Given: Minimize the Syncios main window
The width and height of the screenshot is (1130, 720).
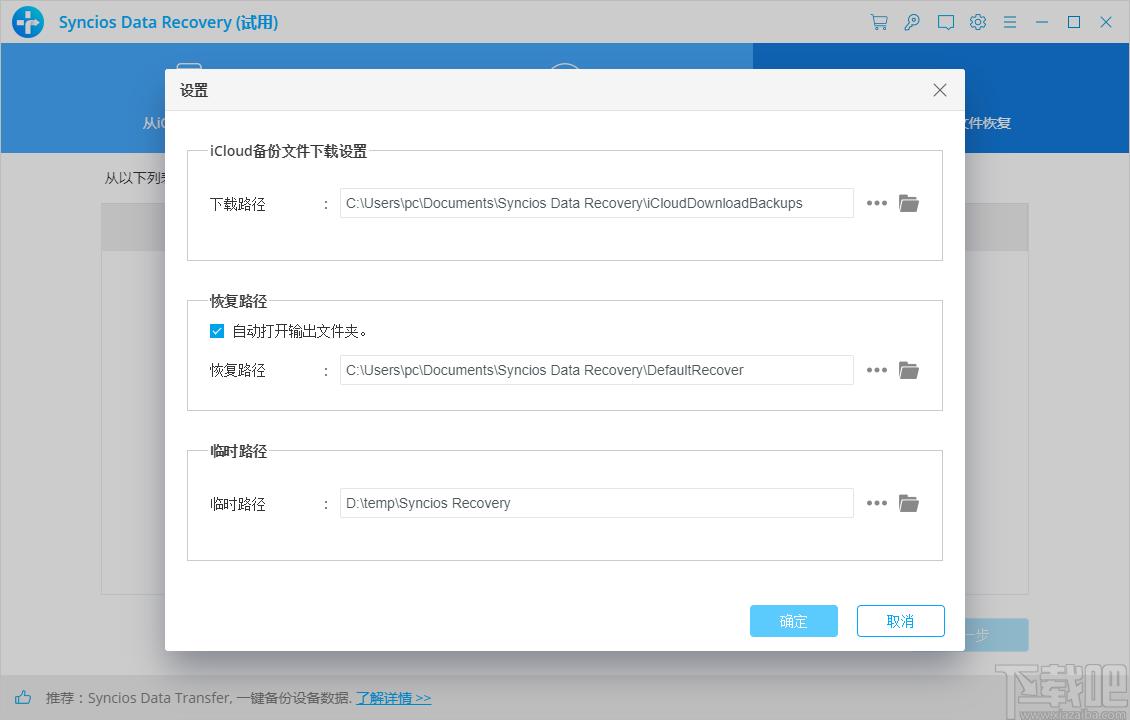Looking at the screenshot, I should point(1041,22).
